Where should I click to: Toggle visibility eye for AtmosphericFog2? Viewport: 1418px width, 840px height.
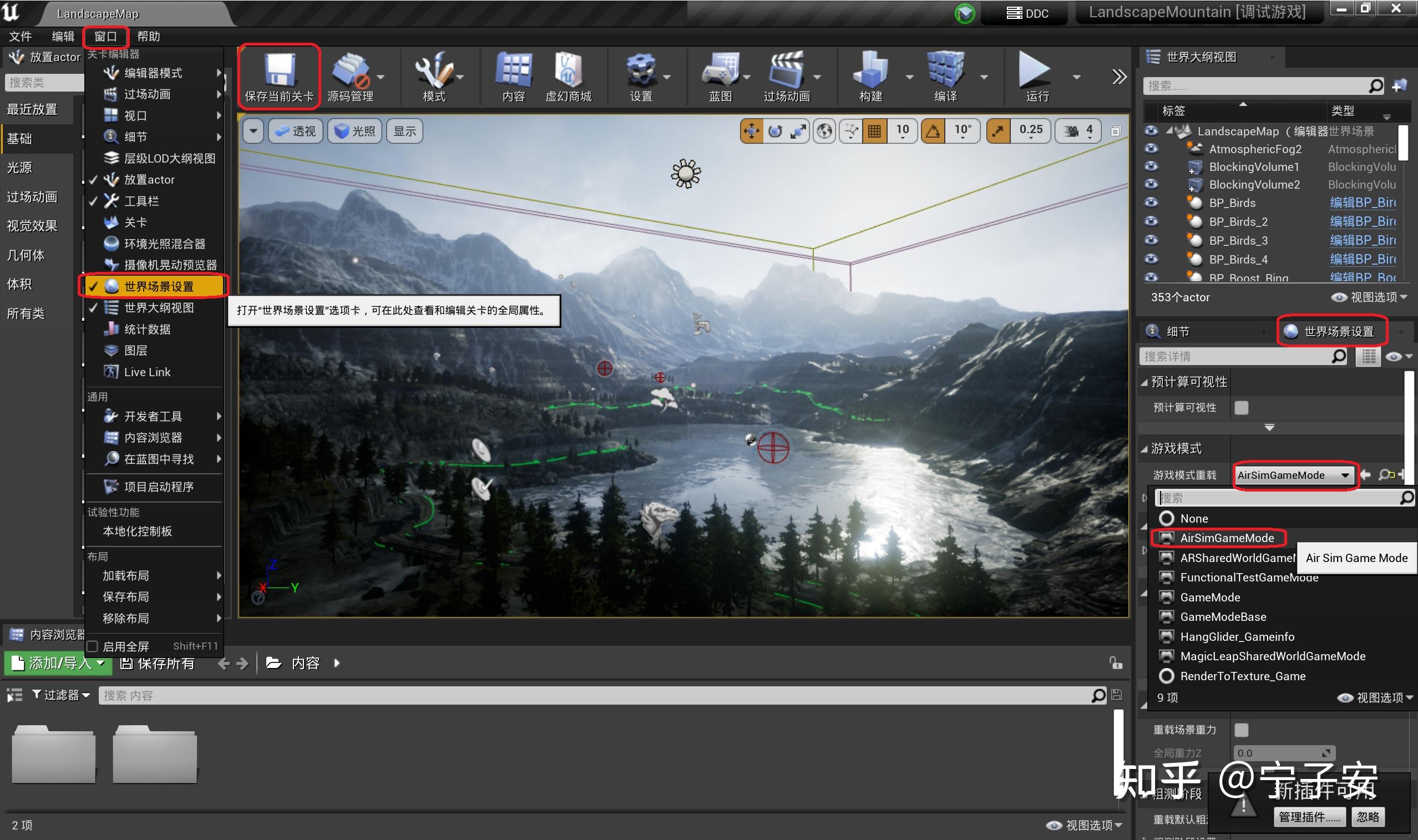coord(1151,149)
